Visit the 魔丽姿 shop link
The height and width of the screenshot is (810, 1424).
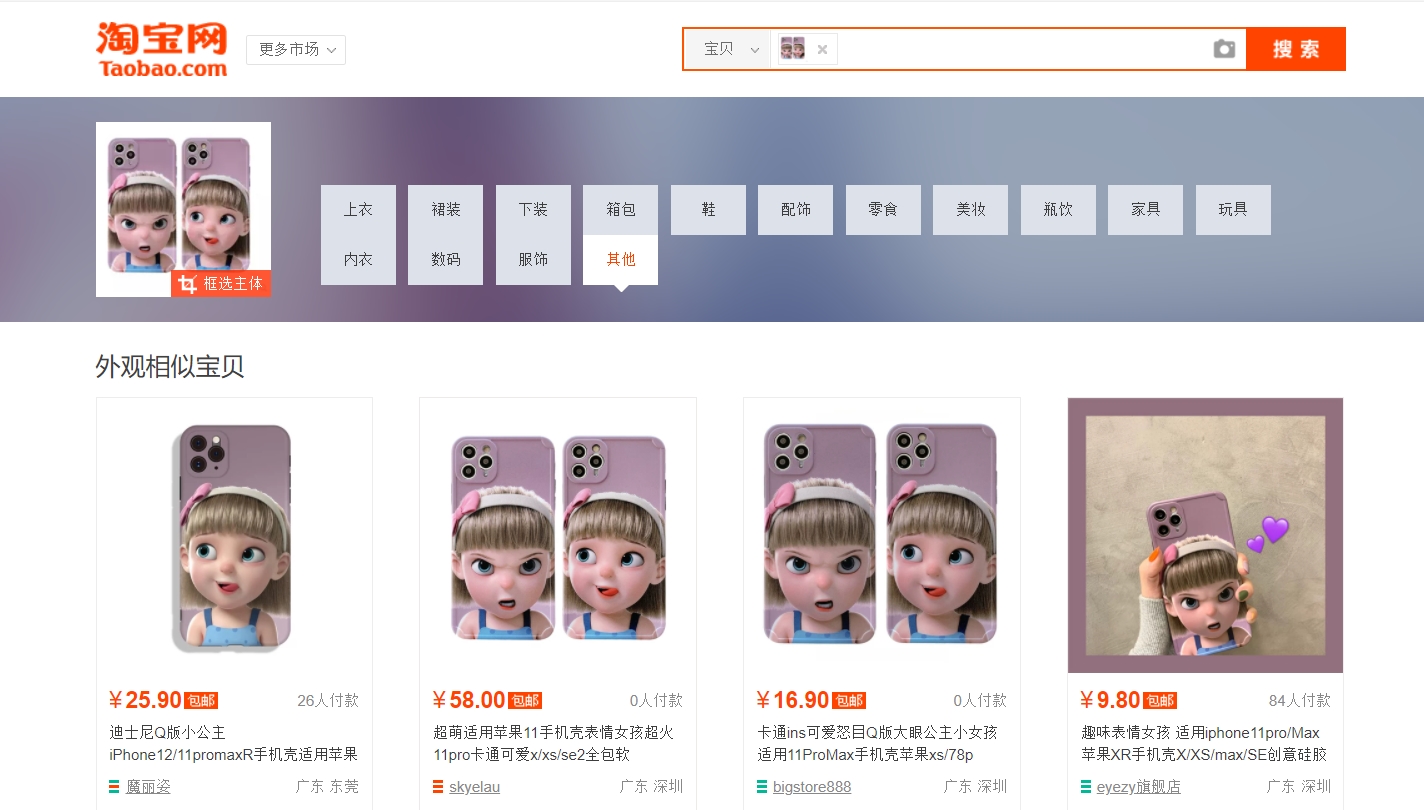point(148,787)
